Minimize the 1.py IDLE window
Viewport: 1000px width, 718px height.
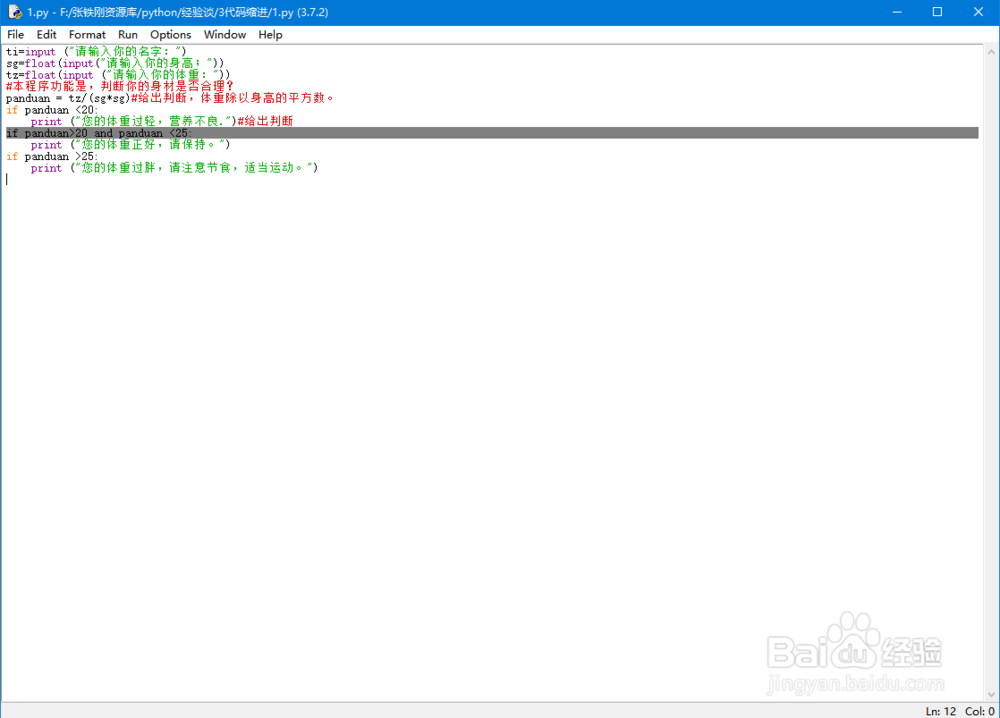coord(897,12)
